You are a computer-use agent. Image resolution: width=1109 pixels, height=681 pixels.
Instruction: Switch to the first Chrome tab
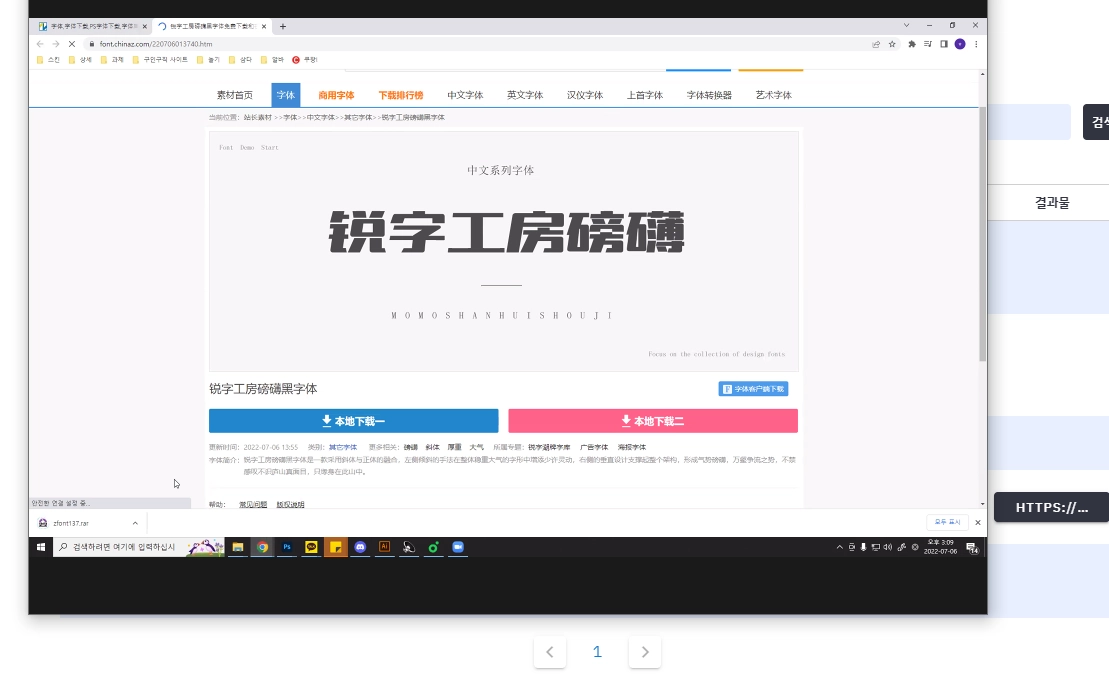pos(92,26)
